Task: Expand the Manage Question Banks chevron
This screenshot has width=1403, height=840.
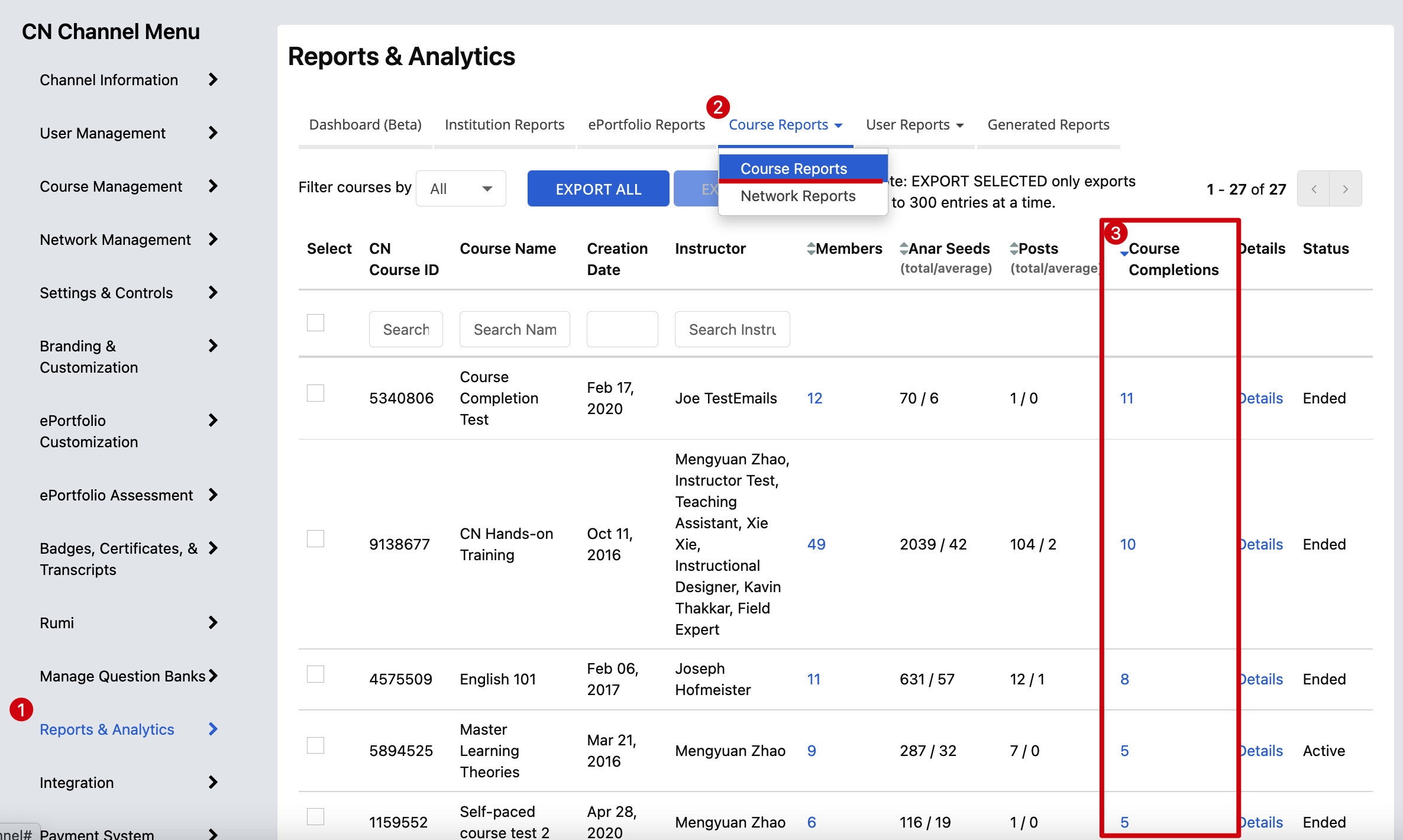Action: [x=214, y=676]
